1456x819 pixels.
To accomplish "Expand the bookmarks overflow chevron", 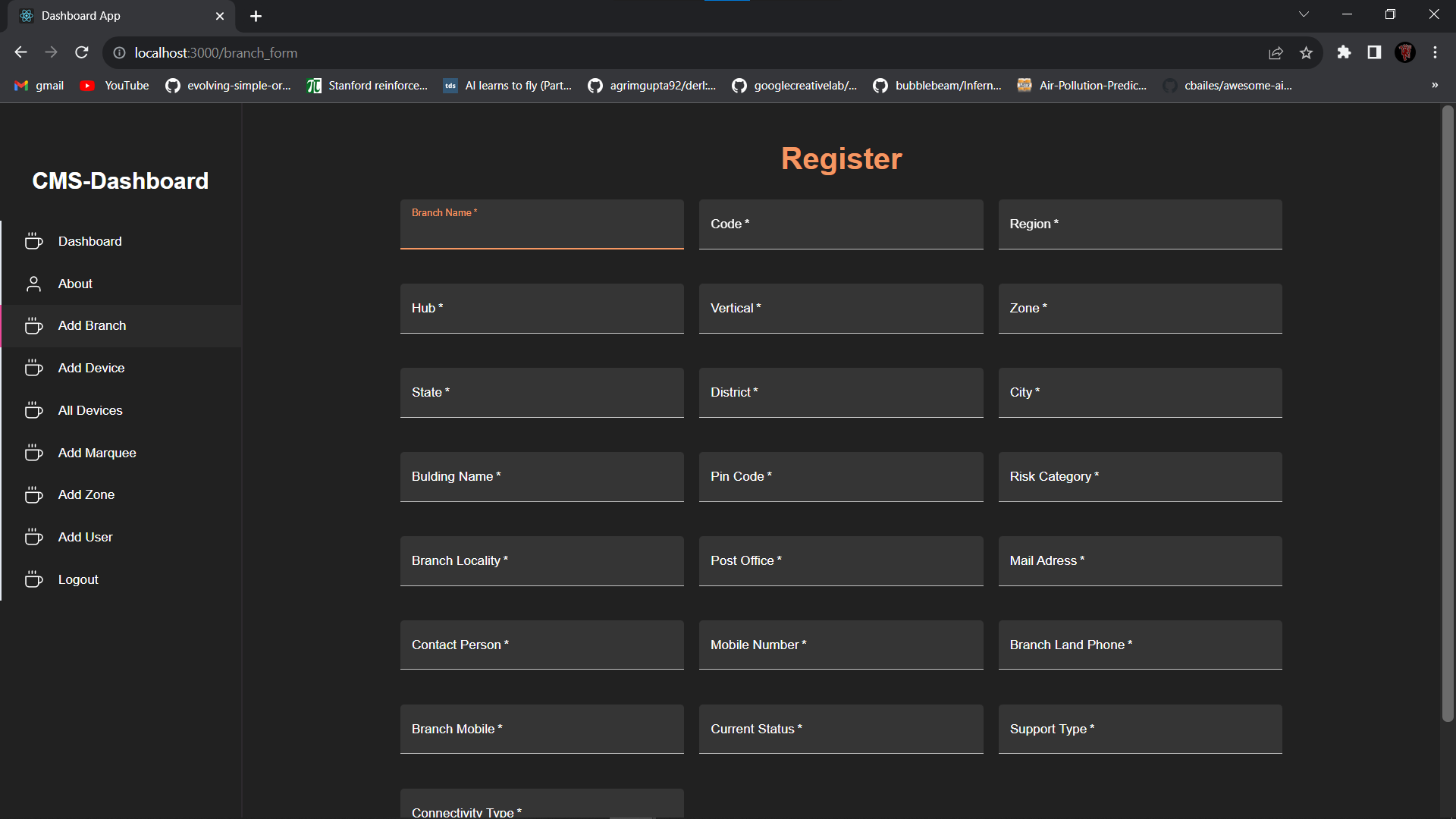I will pos(1434,85).
